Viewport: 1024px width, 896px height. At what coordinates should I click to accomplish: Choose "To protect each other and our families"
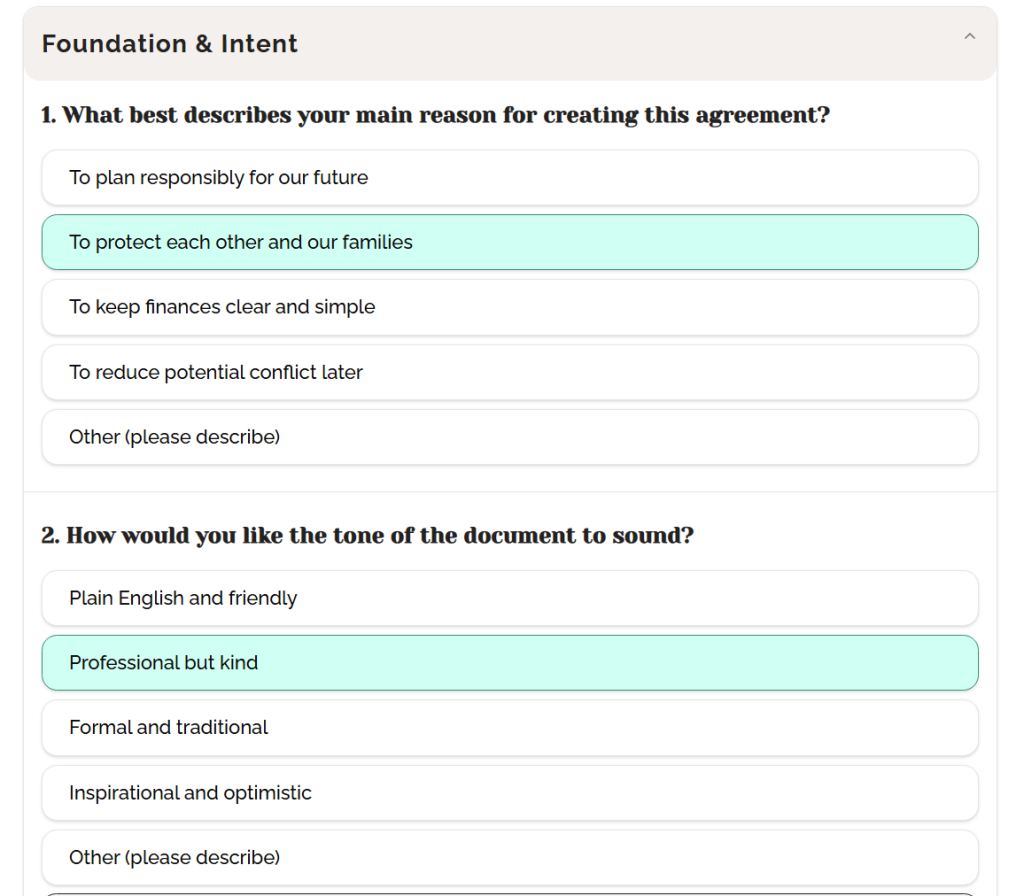point(509,242)
